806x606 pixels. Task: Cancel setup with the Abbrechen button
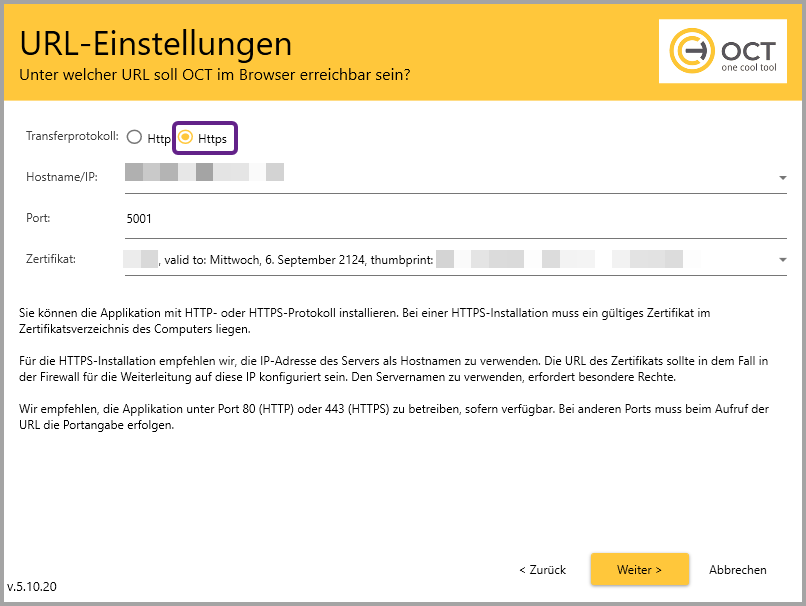738,570
